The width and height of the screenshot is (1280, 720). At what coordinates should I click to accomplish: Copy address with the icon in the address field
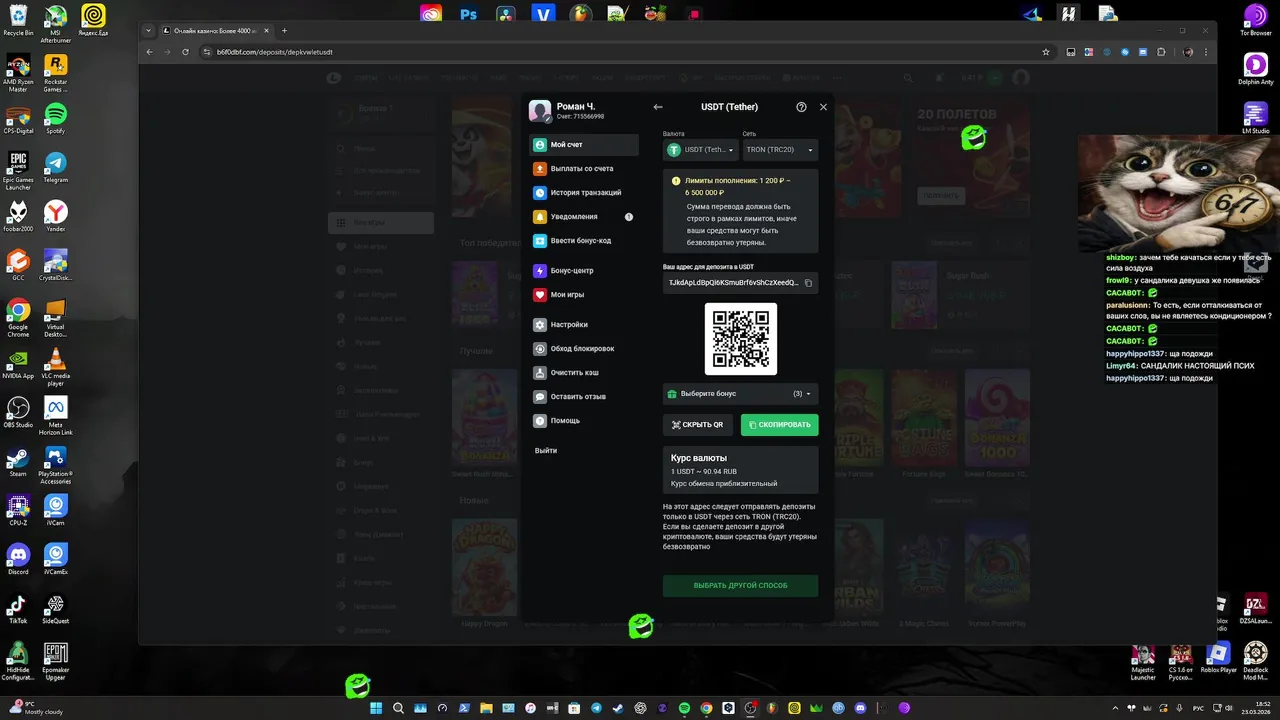808,283
